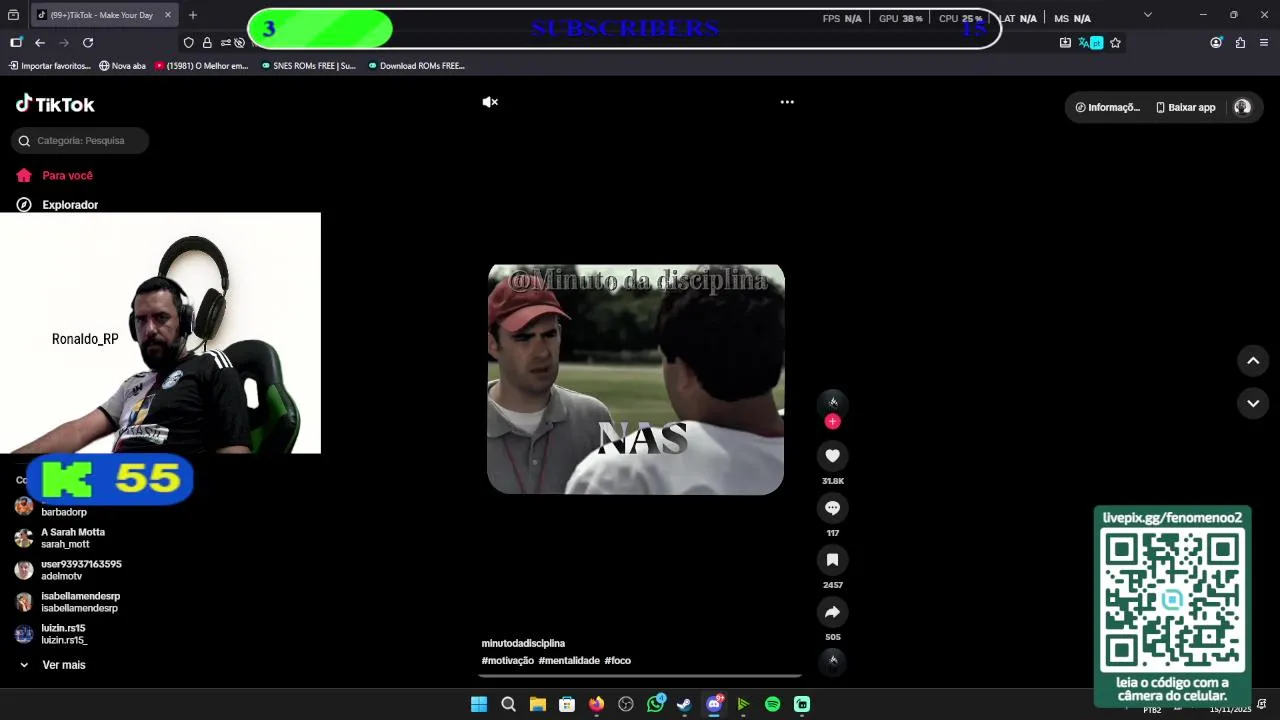Open Importar favoritos bookmark
This screenshot has width=1280, height=720.
tap(49, 66)
